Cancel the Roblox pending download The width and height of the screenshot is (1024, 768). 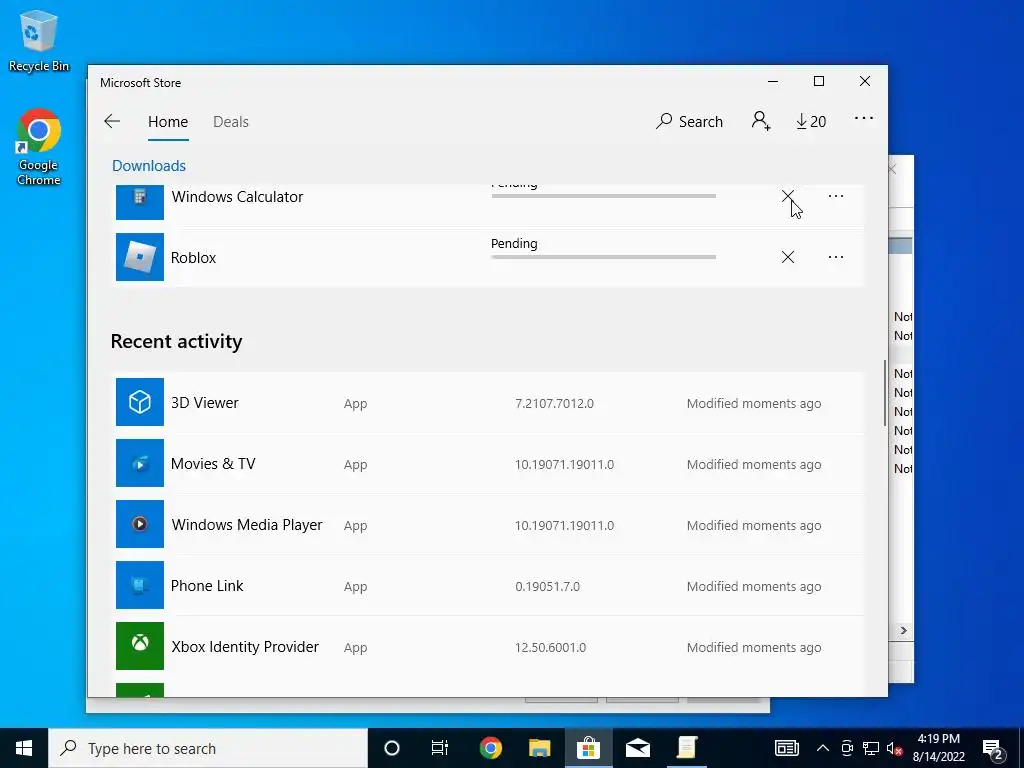[788, 257]
